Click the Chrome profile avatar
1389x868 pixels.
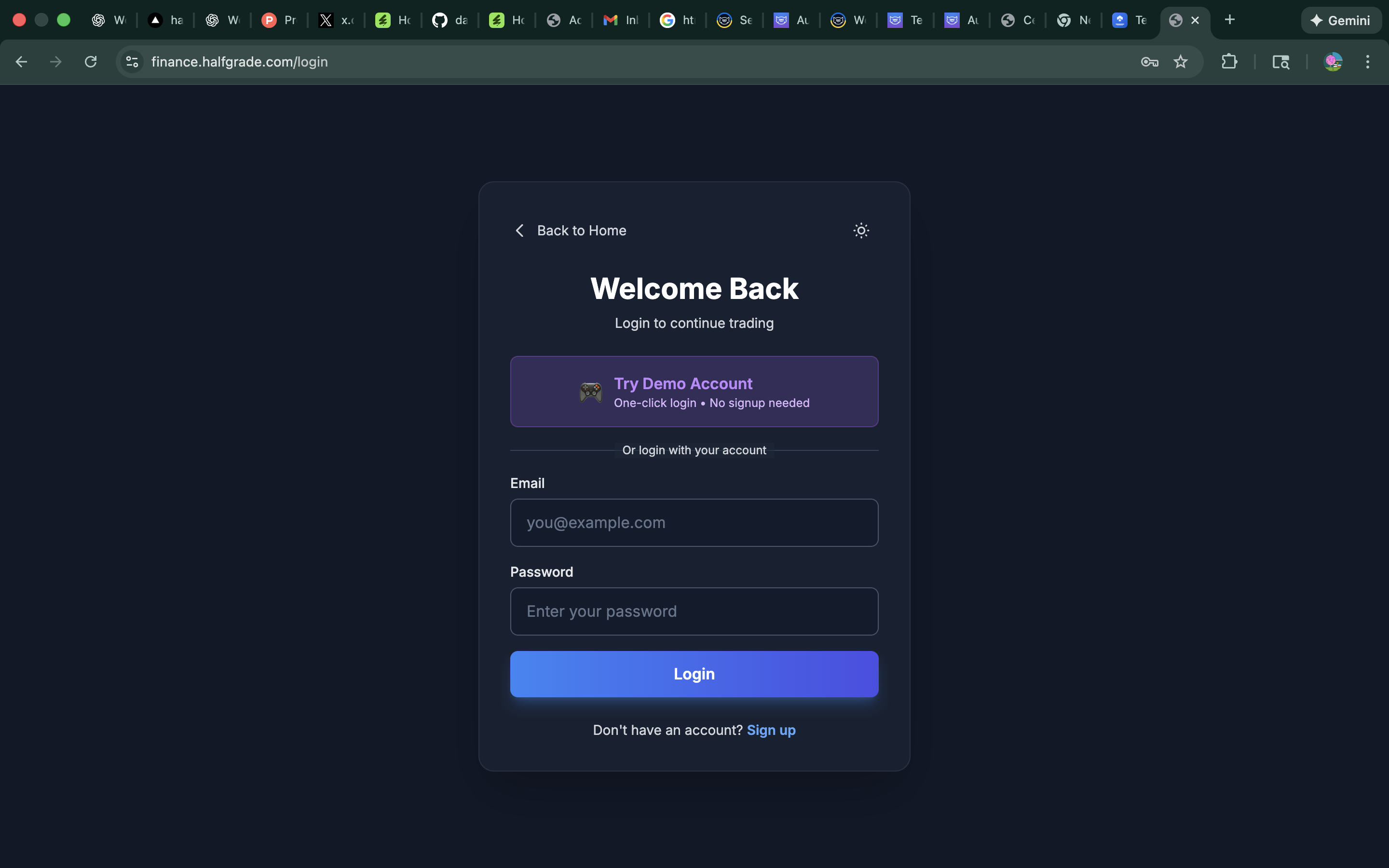click(1334, 61)
